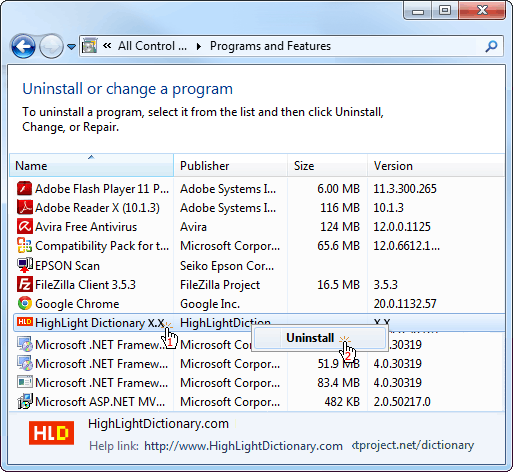Viewport: 513px width, 472px height.
Task: Select 'Compatibility Pack for t...' entry
Action: [102, 246]
